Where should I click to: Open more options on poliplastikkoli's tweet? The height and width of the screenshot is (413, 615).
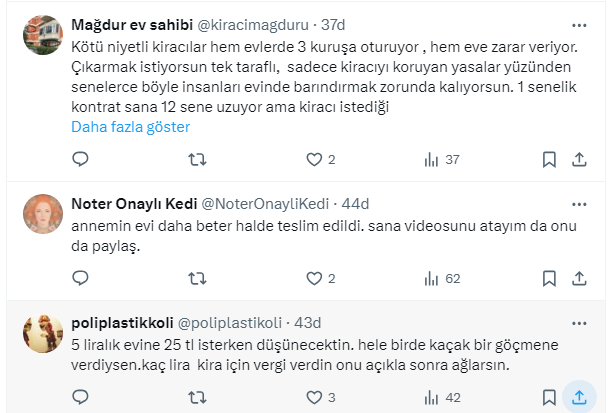tap(579, 323)
